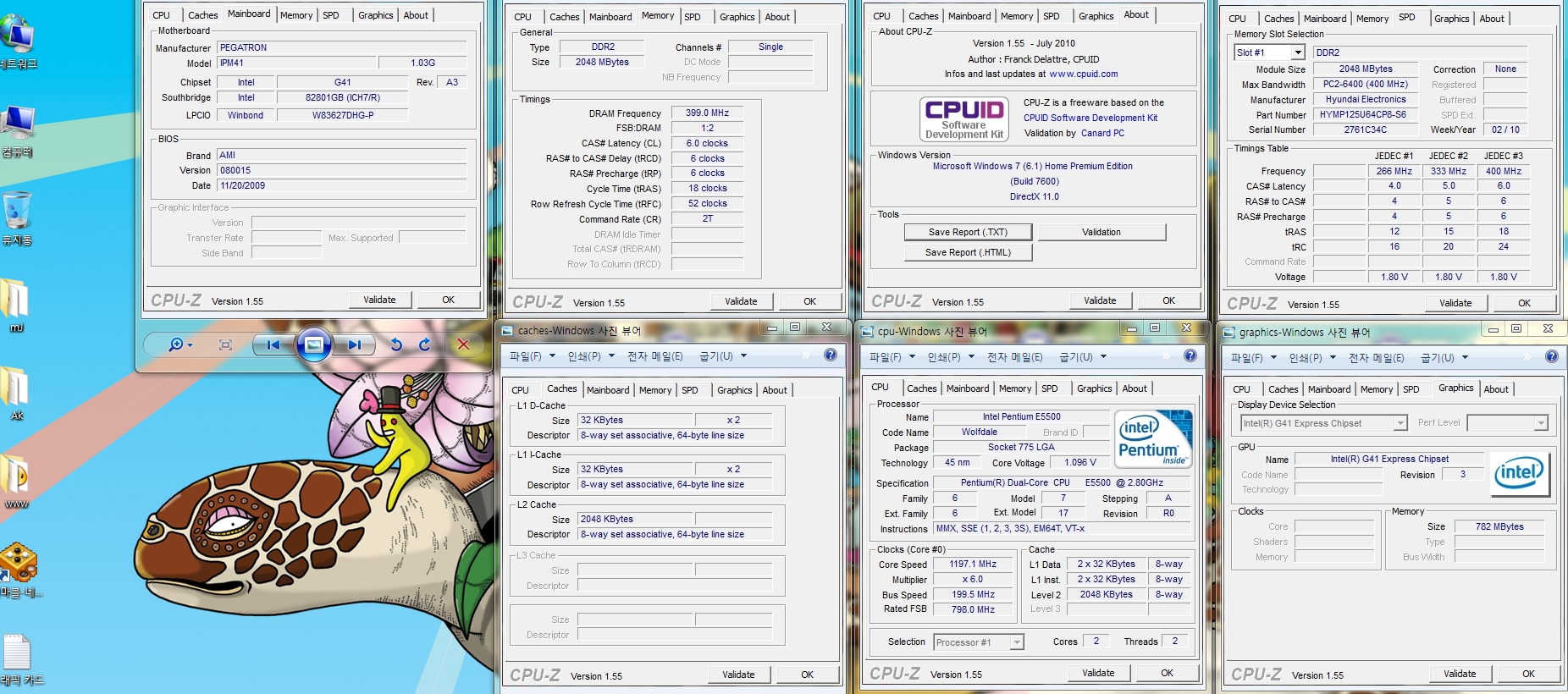1568x694 pixels.
Task: Switch to CPU tab in About window
Action: coord(881,16)
